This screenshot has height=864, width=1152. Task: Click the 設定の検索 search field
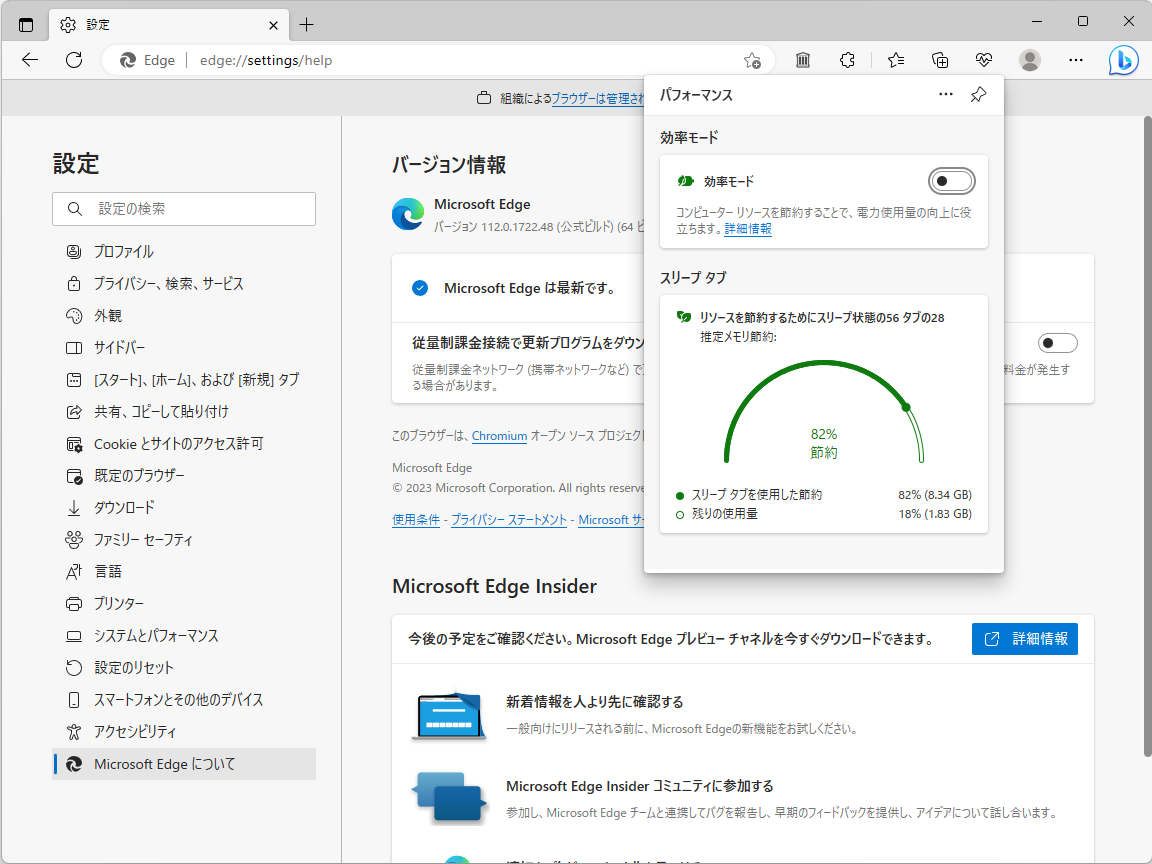[184, 209]
